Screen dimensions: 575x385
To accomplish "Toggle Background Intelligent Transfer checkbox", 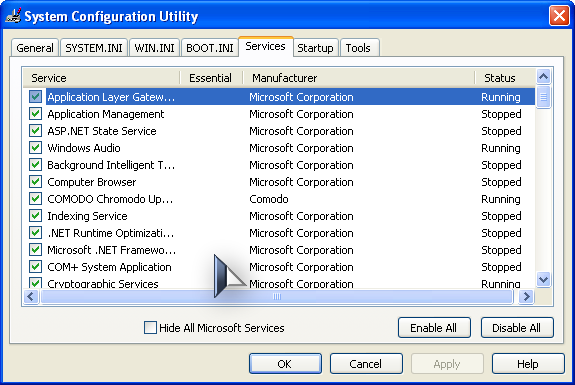I will click(36, 165).
